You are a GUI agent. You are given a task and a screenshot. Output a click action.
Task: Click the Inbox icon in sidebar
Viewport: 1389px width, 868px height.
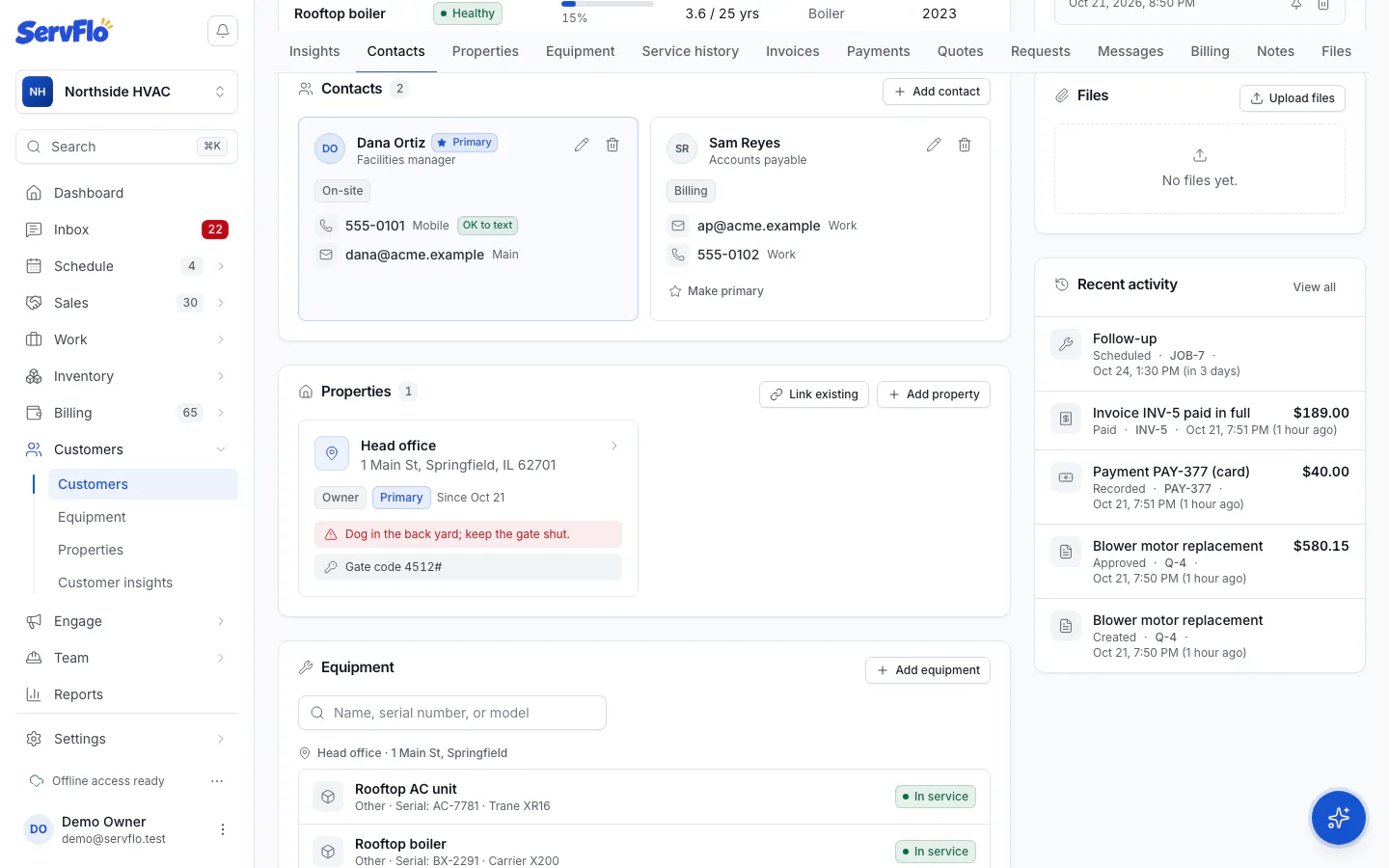coord(34,230)
